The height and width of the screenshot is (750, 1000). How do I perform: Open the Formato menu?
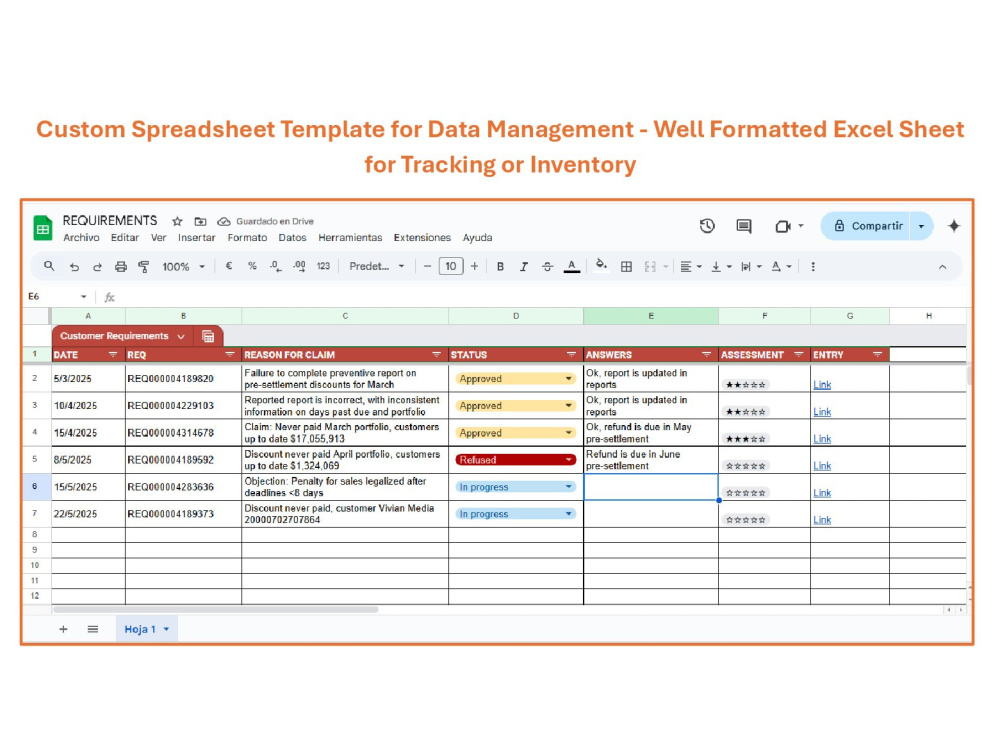pos(247,238)
